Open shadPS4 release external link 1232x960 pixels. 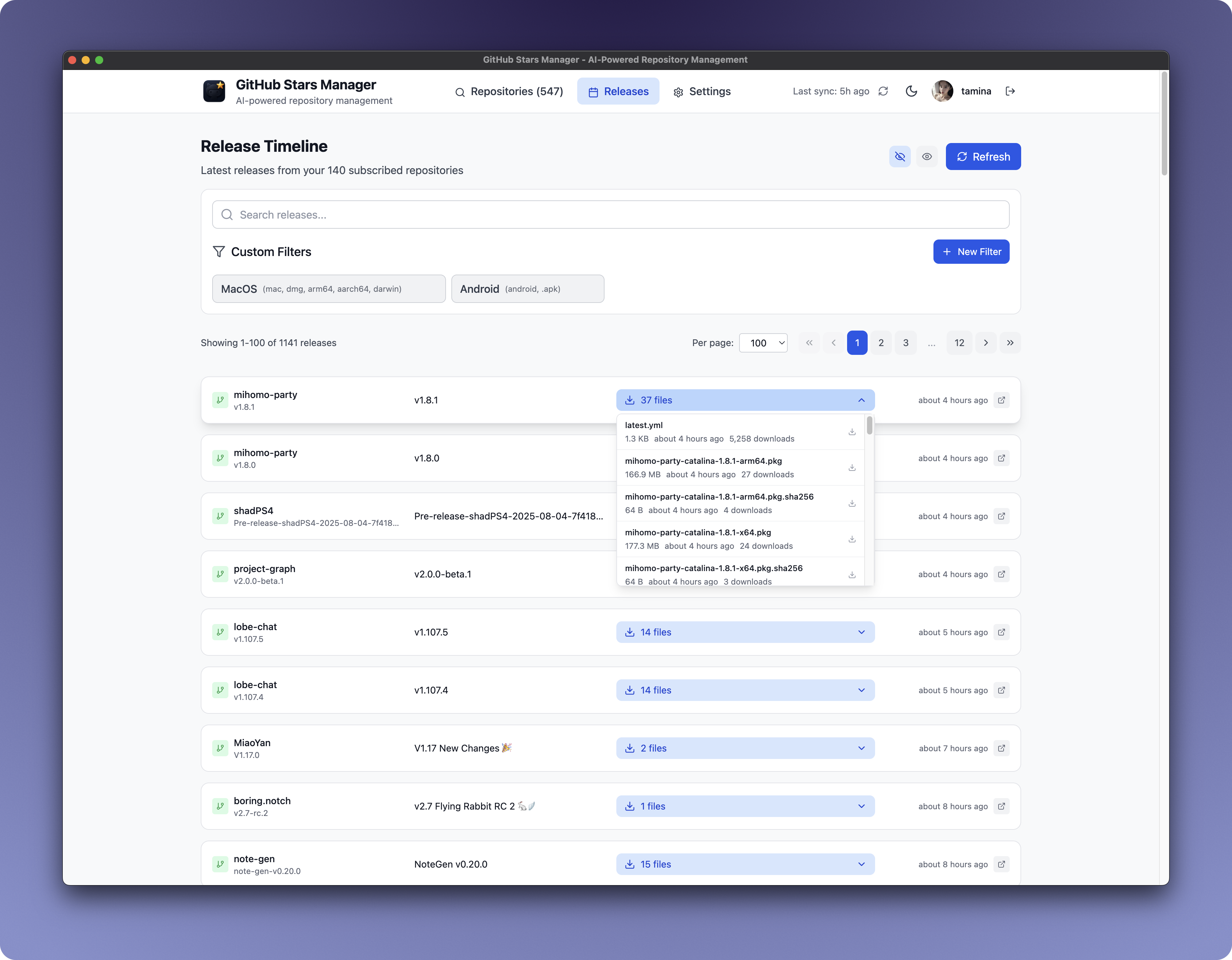tap(1001, 516)
